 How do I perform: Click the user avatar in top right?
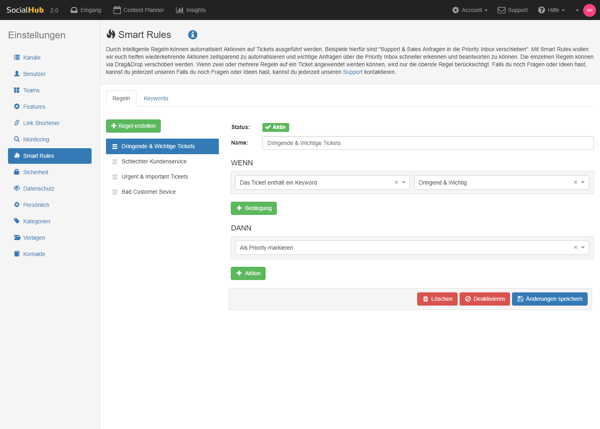[x=589, y=10]
